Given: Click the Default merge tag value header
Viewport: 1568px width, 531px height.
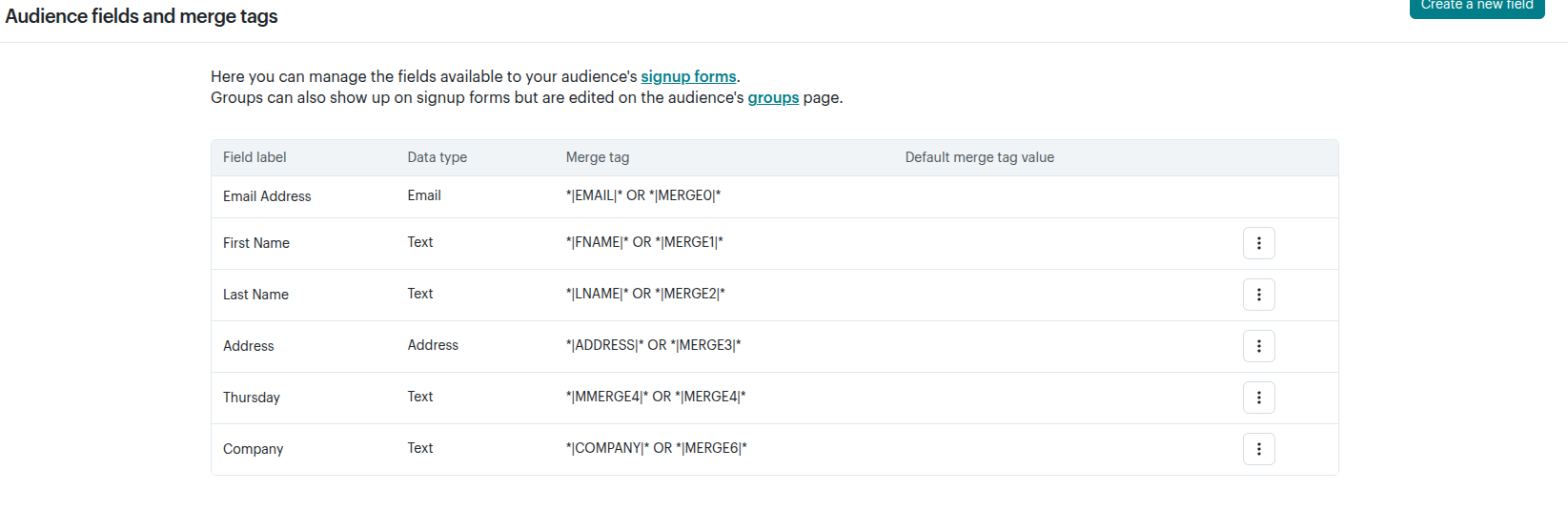Looking at the screenshot, I should pos(980,157).
